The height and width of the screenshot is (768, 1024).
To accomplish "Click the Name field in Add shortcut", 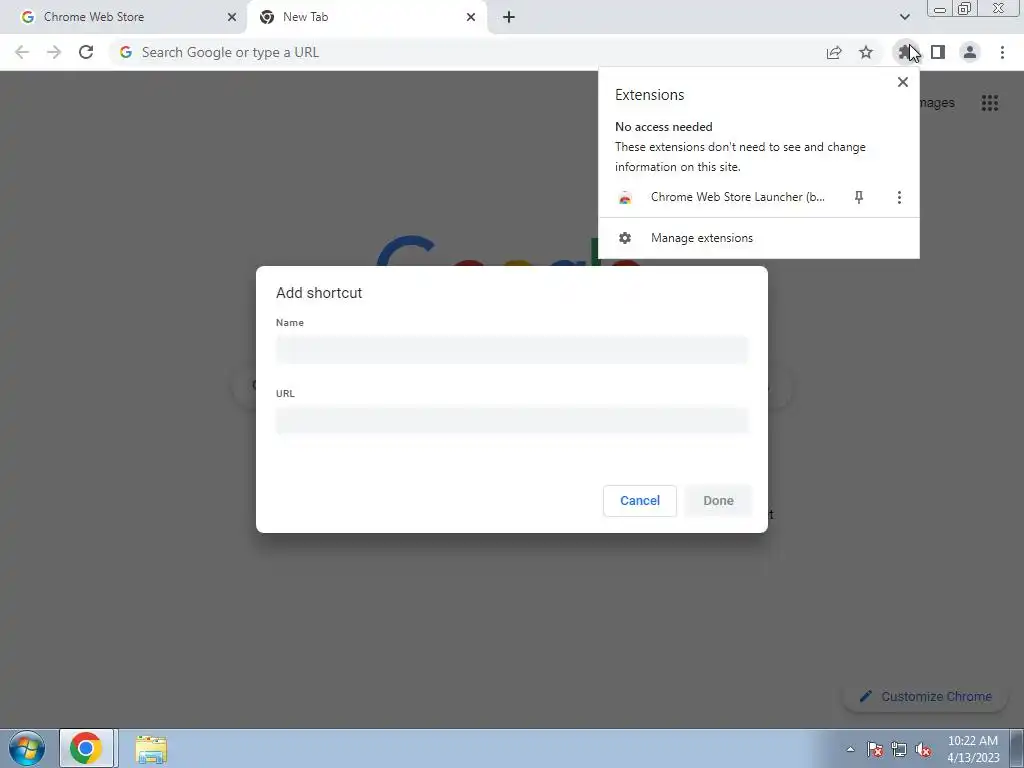I will click(511, 349).
